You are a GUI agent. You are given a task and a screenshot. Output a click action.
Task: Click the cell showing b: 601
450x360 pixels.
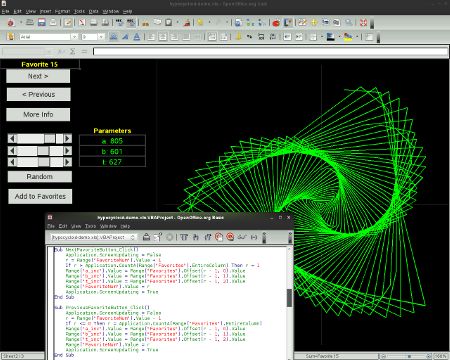[112, 151]
